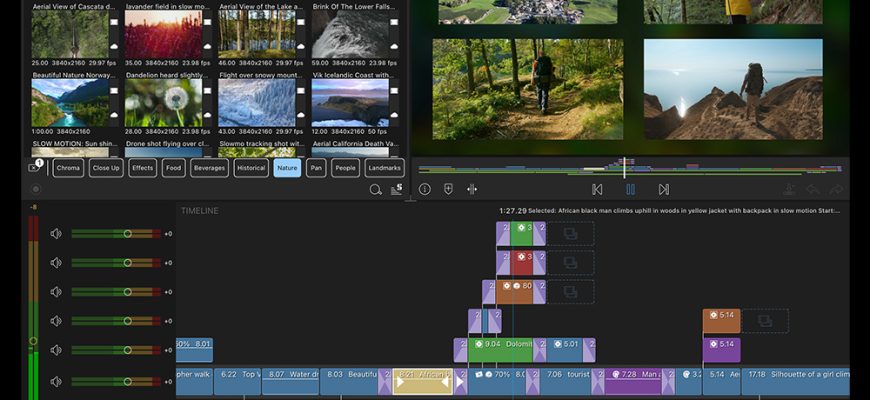Tap the white square on Dandelion clip thumbnail
870x400 pixels.
click(208, 90)
